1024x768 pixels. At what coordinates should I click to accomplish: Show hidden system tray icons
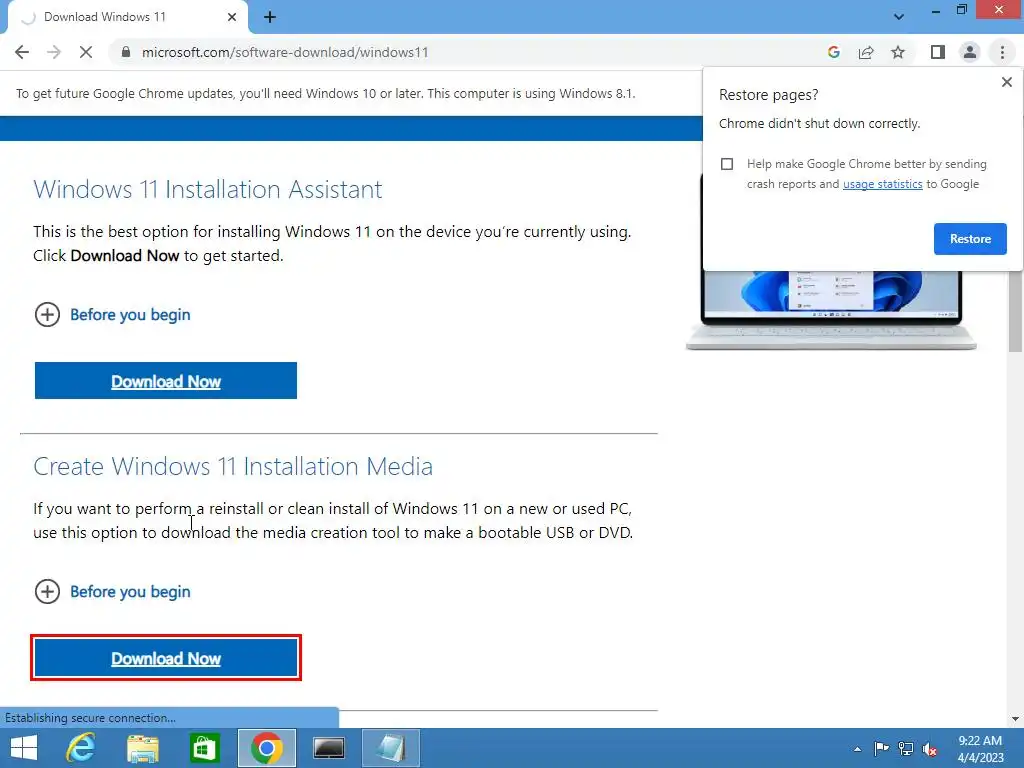click(x=857, y=749)
